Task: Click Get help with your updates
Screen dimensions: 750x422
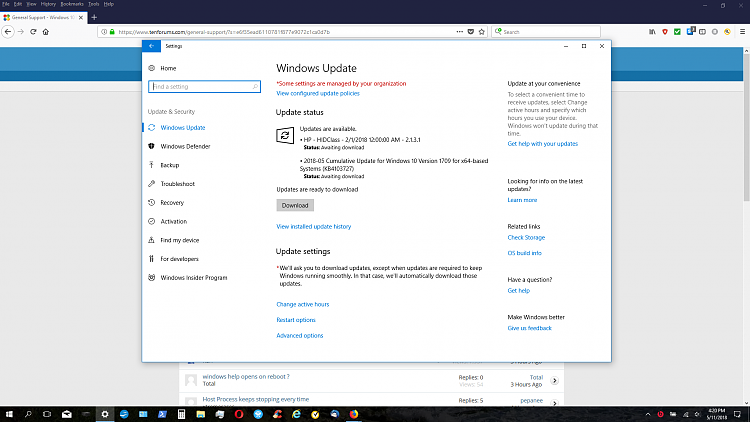Action: pos(542,144)
